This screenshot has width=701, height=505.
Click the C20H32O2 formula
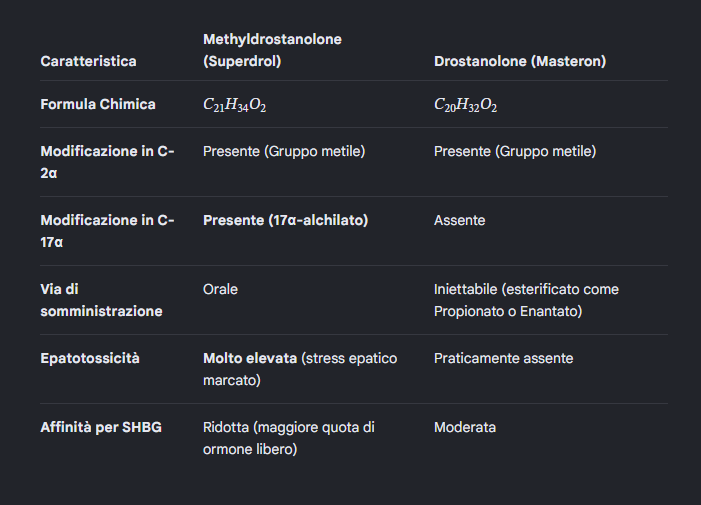[x=465, y=105]
